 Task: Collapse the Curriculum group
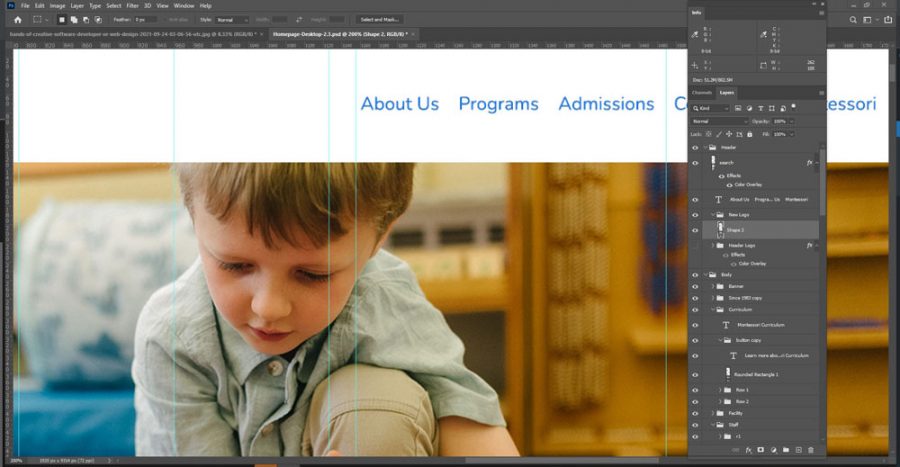[713, 310]
